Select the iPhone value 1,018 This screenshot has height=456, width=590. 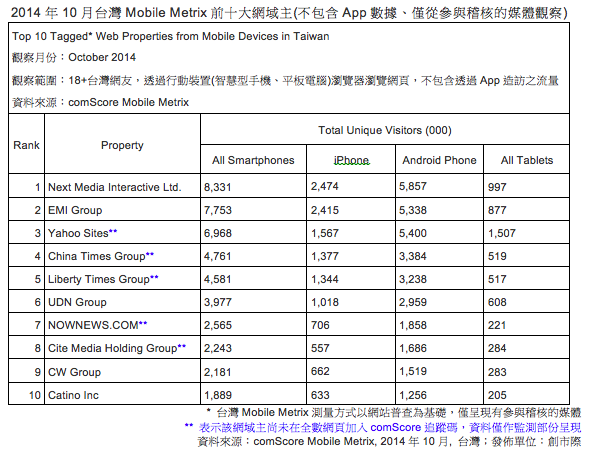point(325,302)
